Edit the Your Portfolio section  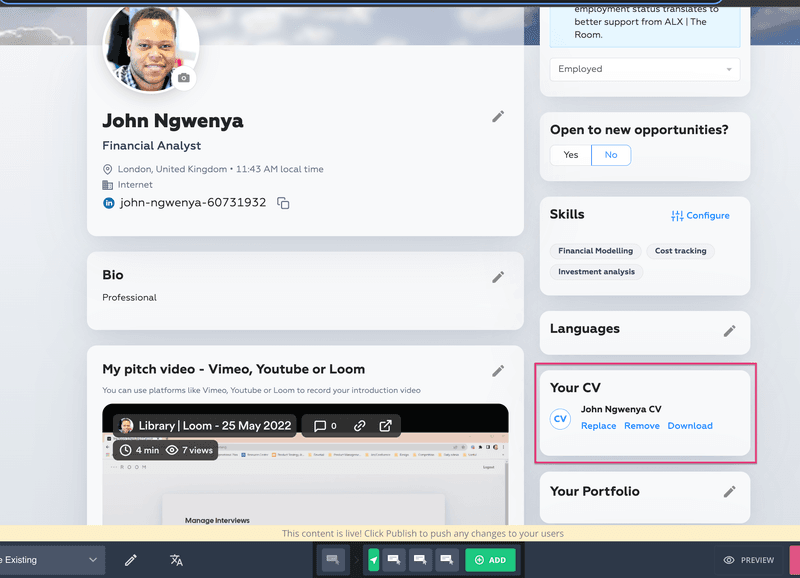click(x=729, y=492)
